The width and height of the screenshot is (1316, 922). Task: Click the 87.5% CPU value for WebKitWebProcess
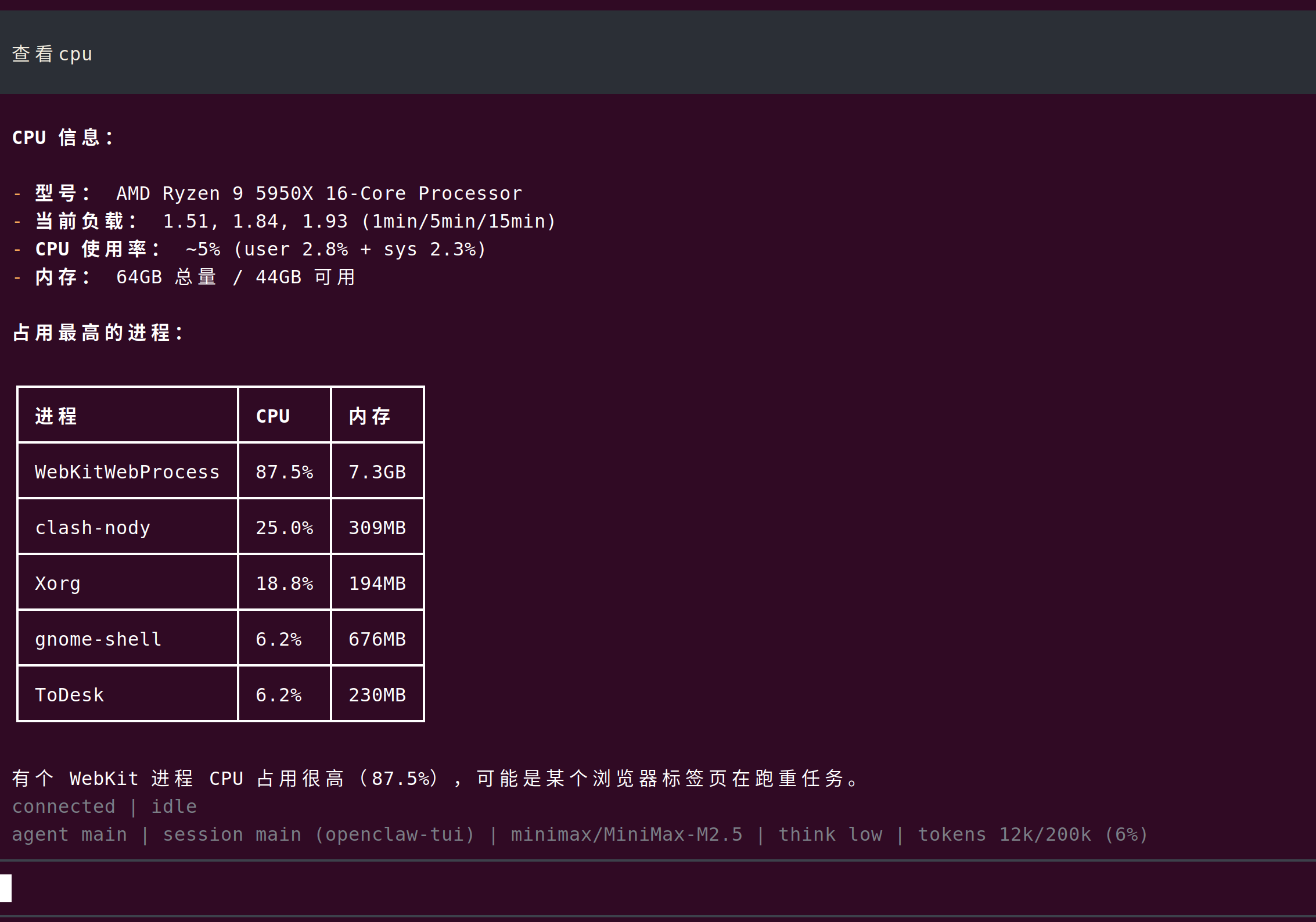point(284,471)
